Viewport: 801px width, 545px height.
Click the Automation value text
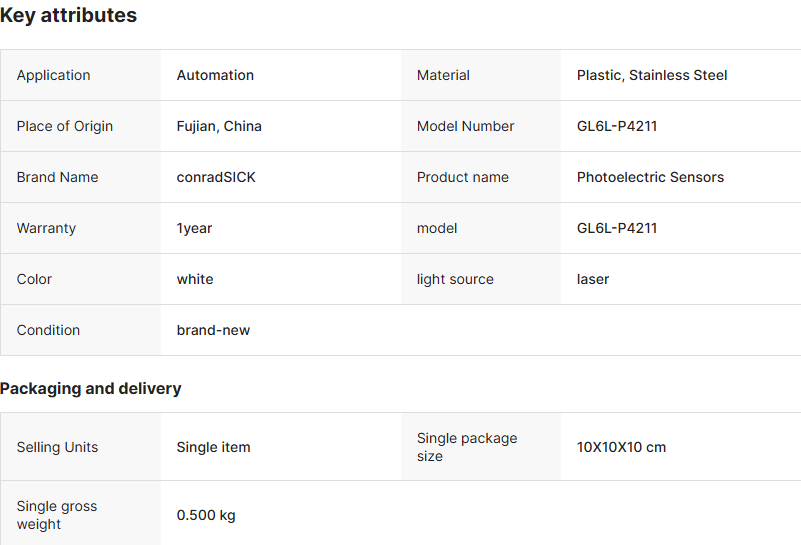[x=215, y=75]
